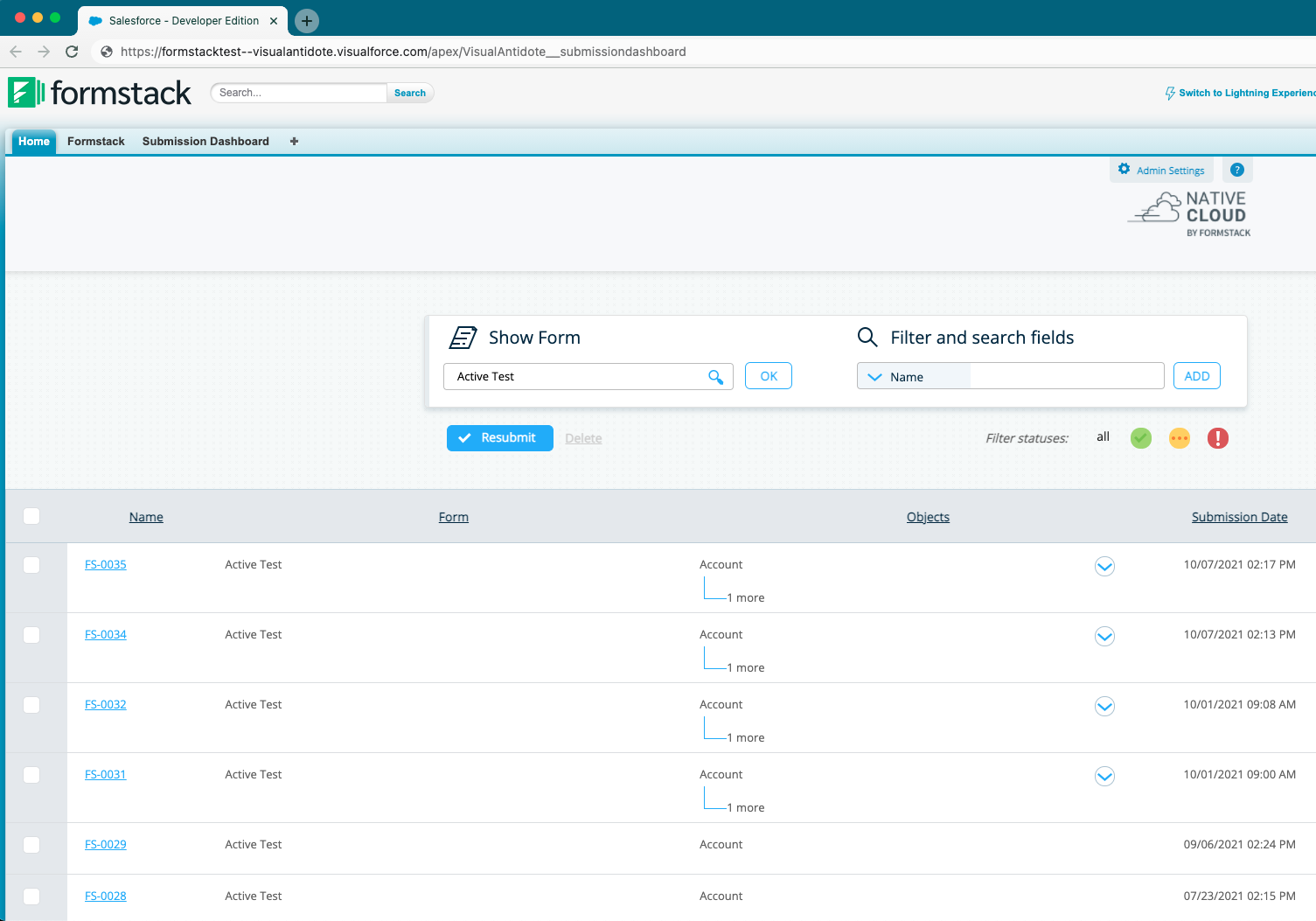Open help via the blue question mark icon
This screenshot has width=1316, height=921.
1237,170
